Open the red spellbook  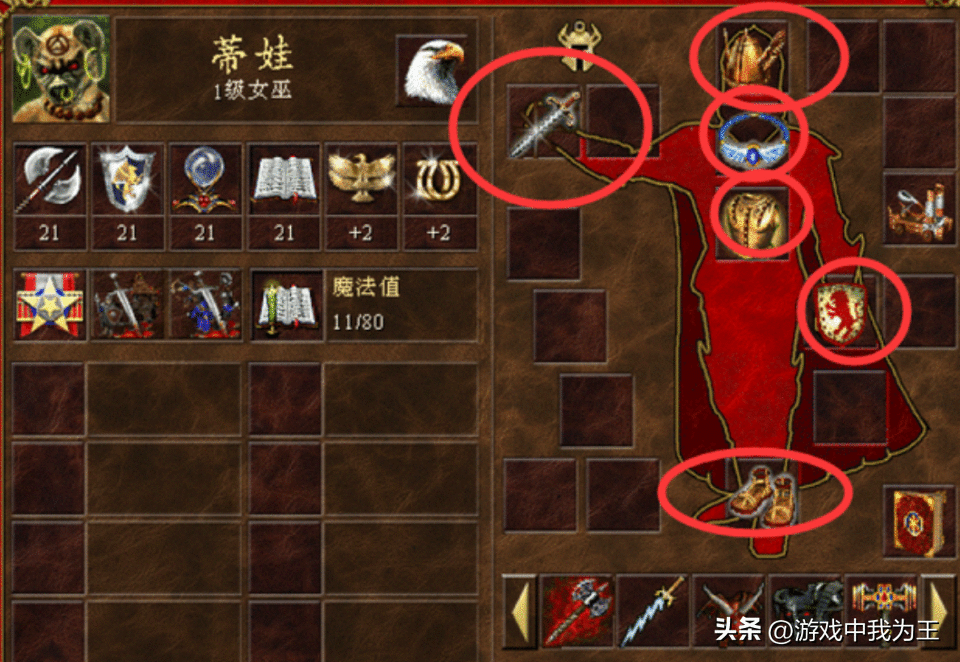(x=920, y=522)
